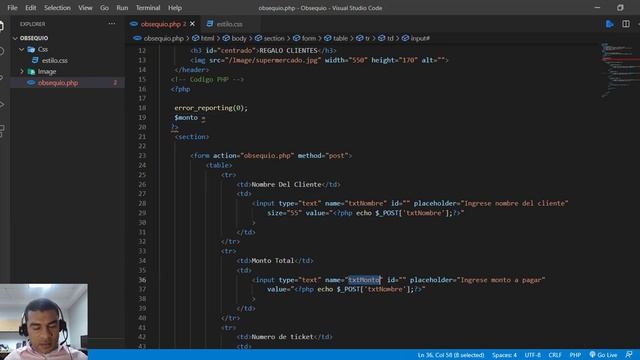Click form in the breadcrumb
The width and height of the screenshot is (640, 360).
(309, 38)
